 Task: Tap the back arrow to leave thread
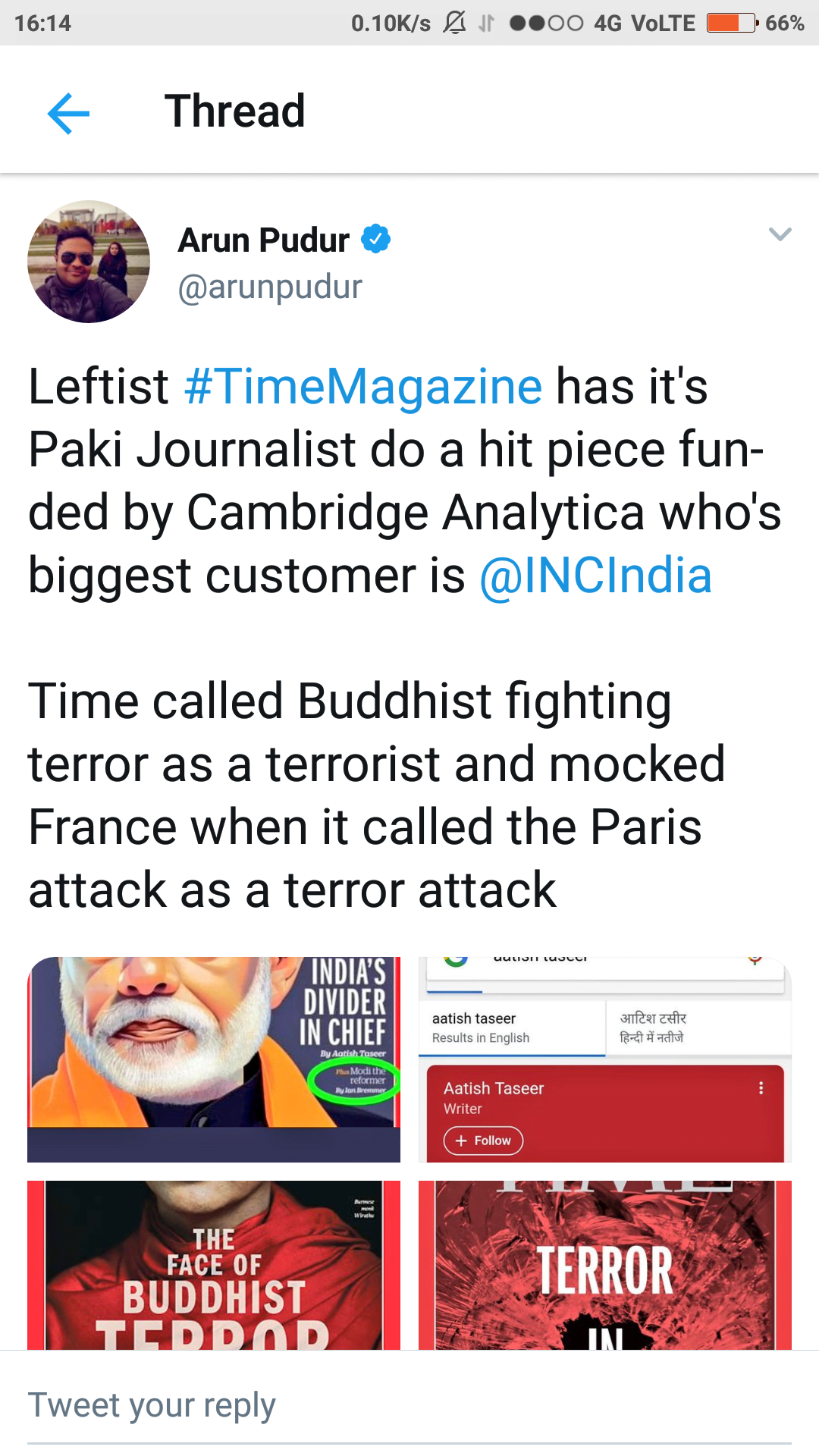[x=68, y=113]
